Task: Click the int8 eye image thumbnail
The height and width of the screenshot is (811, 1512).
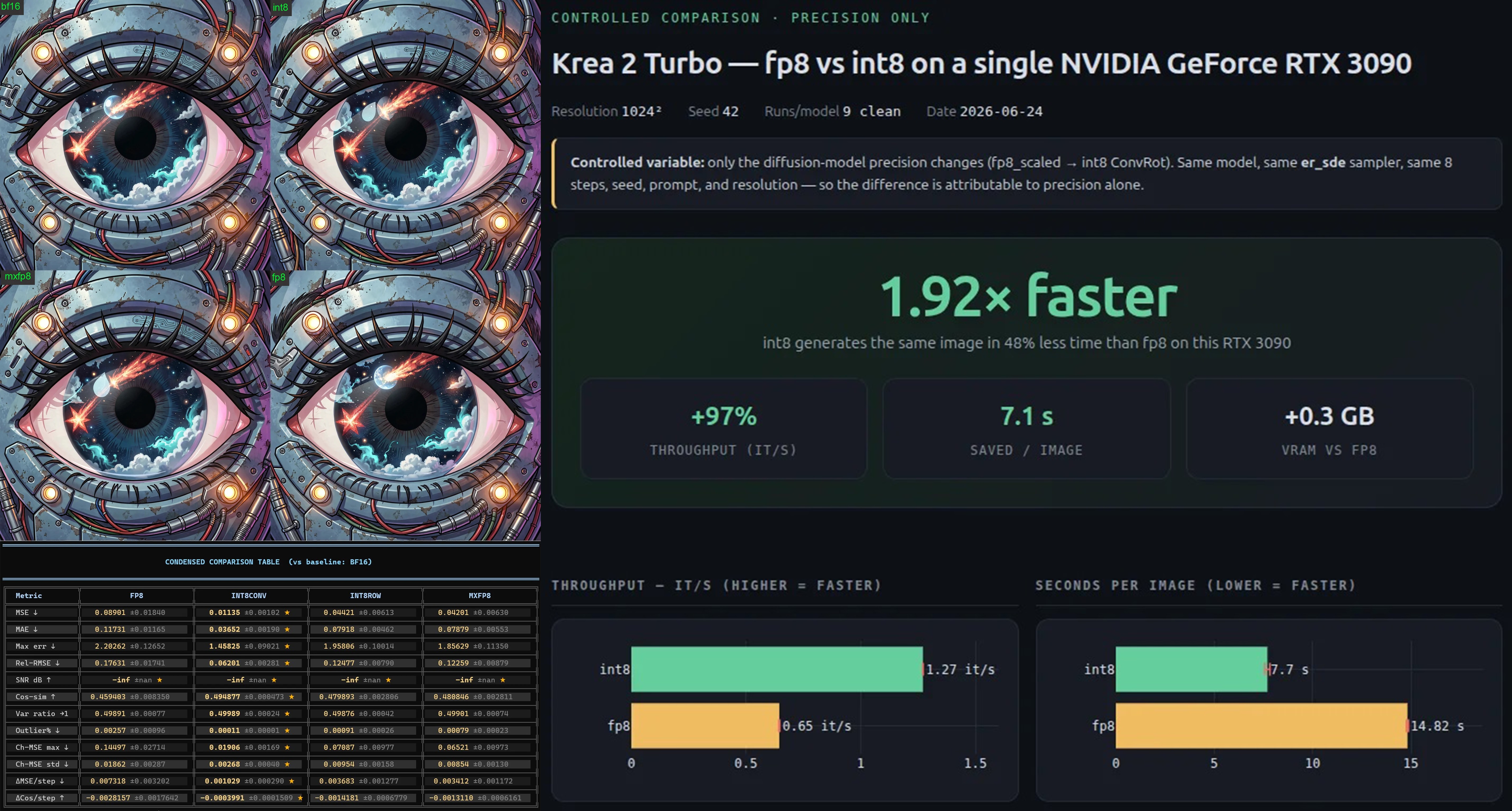Action: (x=405, y=135)
